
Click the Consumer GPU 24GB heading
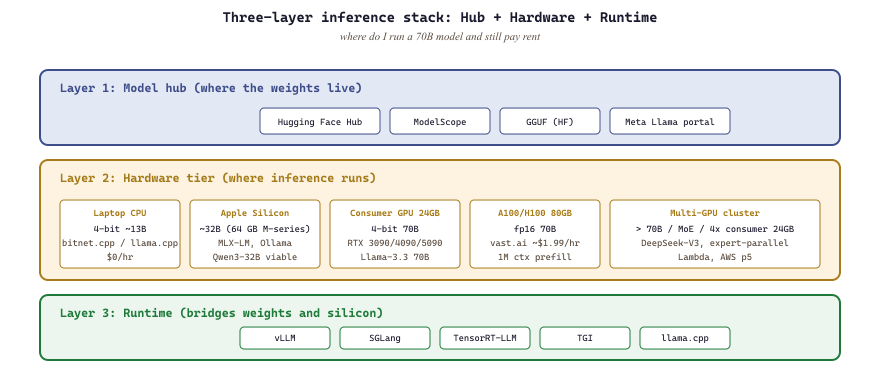[x=395, y=213]
